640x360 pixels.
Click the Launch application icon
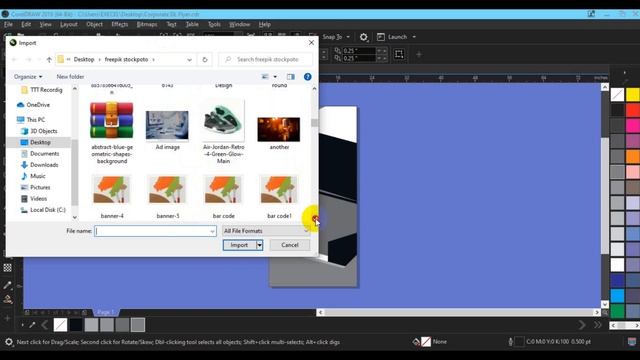[381, 37]
